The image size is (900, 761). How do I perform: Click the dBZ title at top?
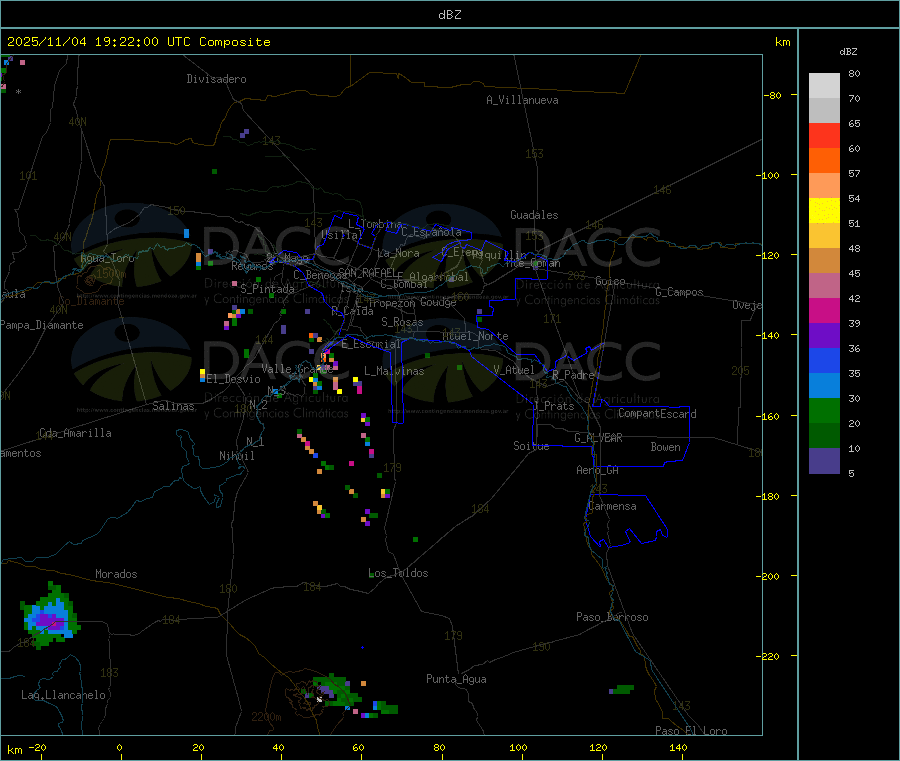(449, 14)
